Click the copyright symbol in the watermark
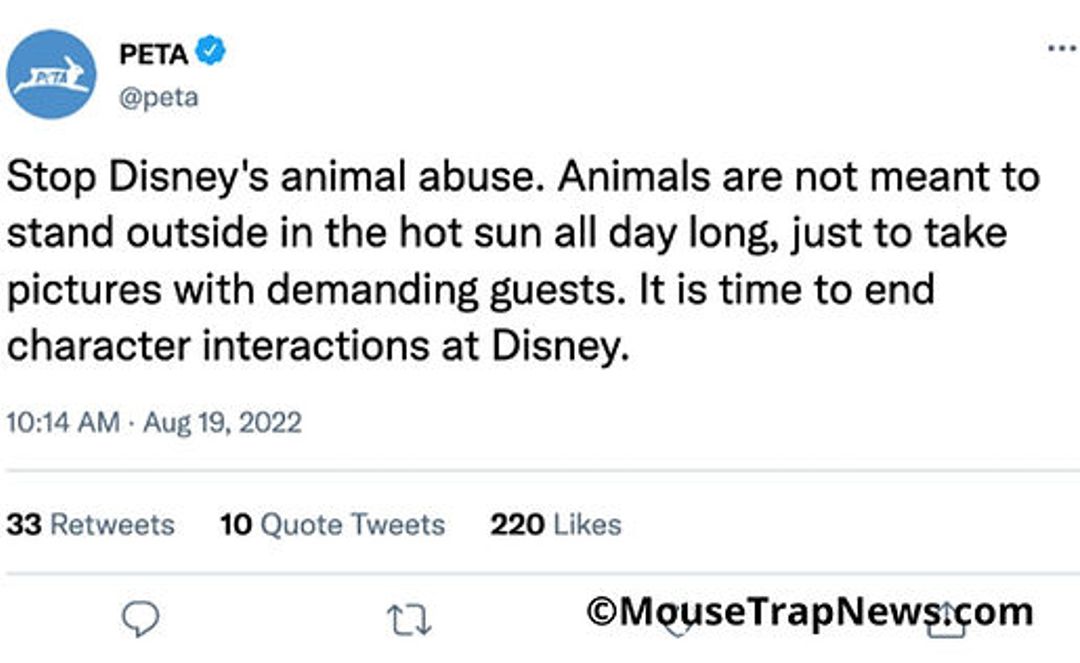1080x663 pixels. [x=602, y=610]
